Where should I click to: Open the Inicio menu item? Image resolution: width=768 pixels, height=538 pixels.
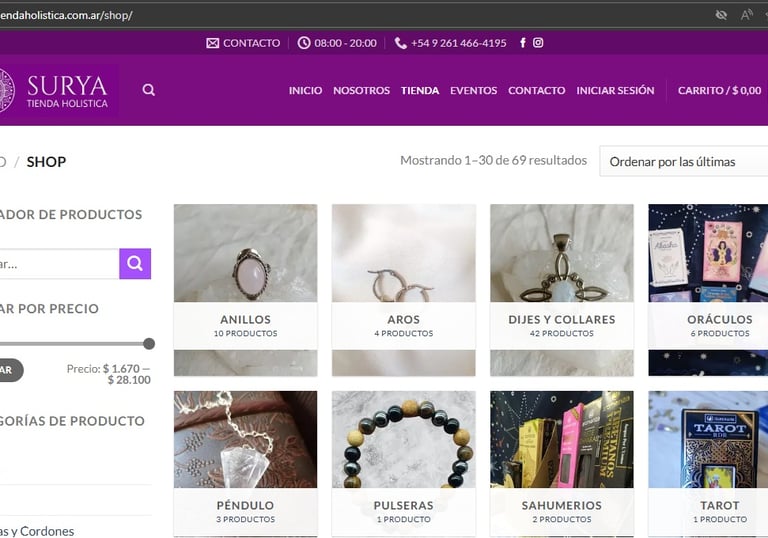tap(305, 91)
